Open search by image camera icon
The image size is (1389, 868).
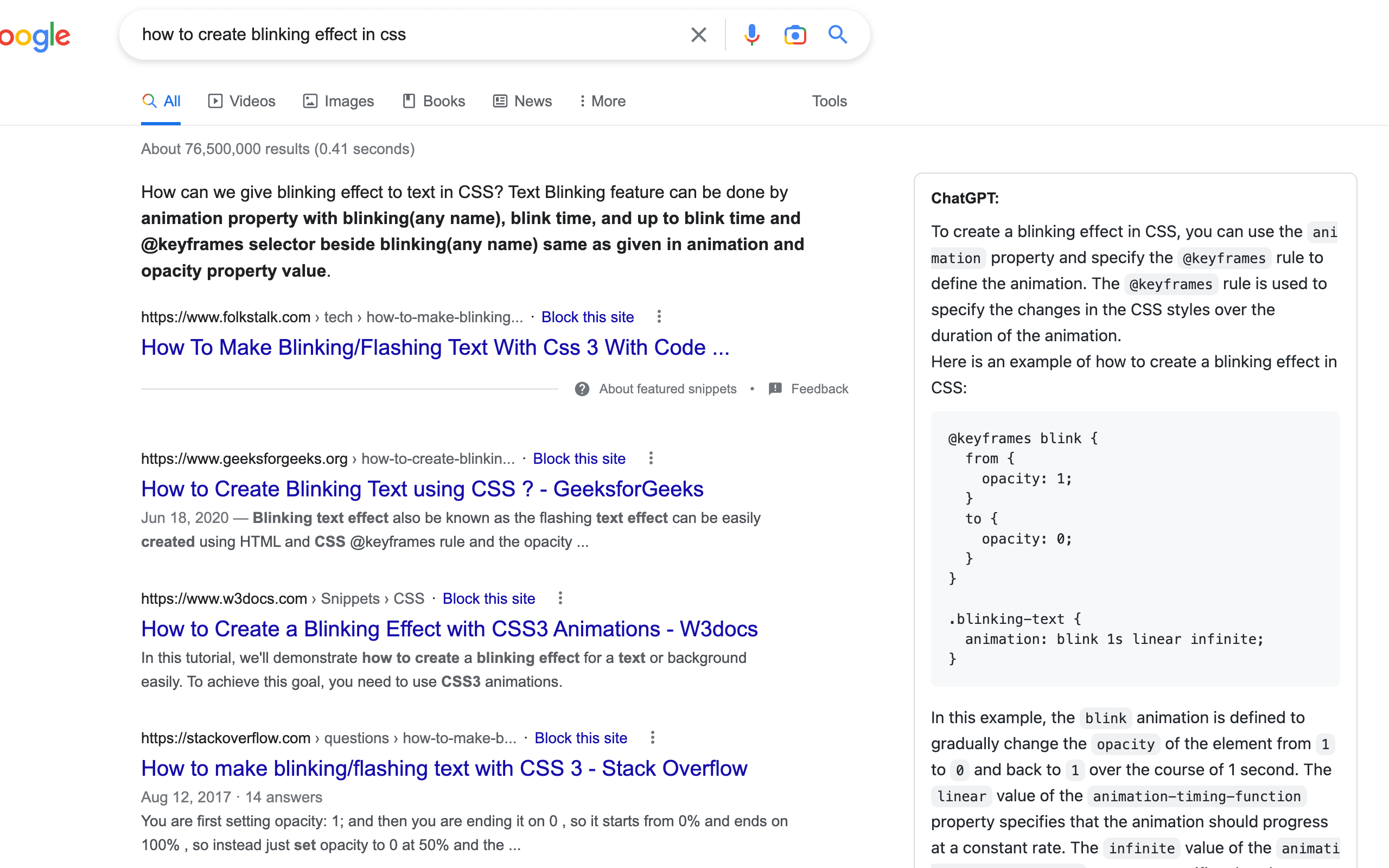pyautogui.click(x=795, y=35)
